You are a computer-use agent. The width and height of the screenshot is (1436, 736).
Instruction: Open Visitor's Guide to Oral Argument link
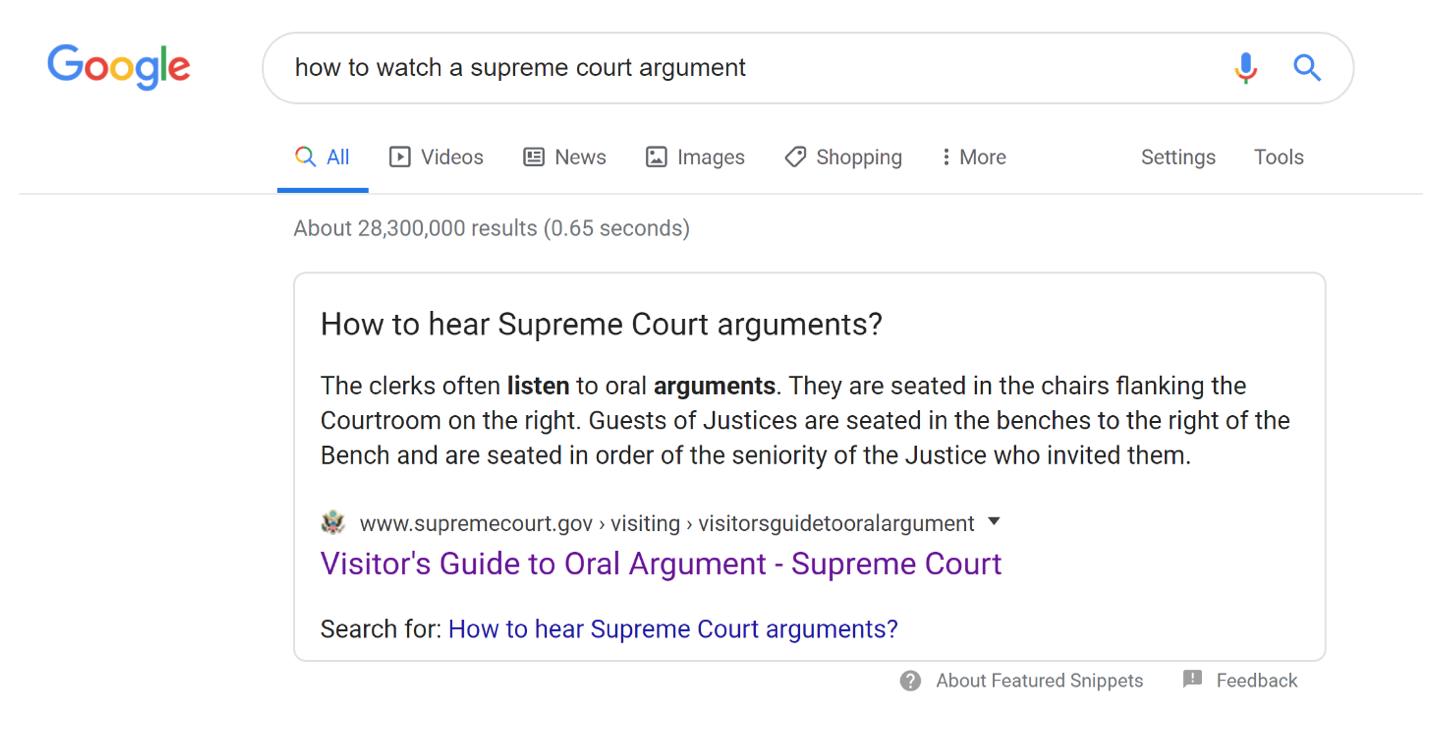(660, 564)
